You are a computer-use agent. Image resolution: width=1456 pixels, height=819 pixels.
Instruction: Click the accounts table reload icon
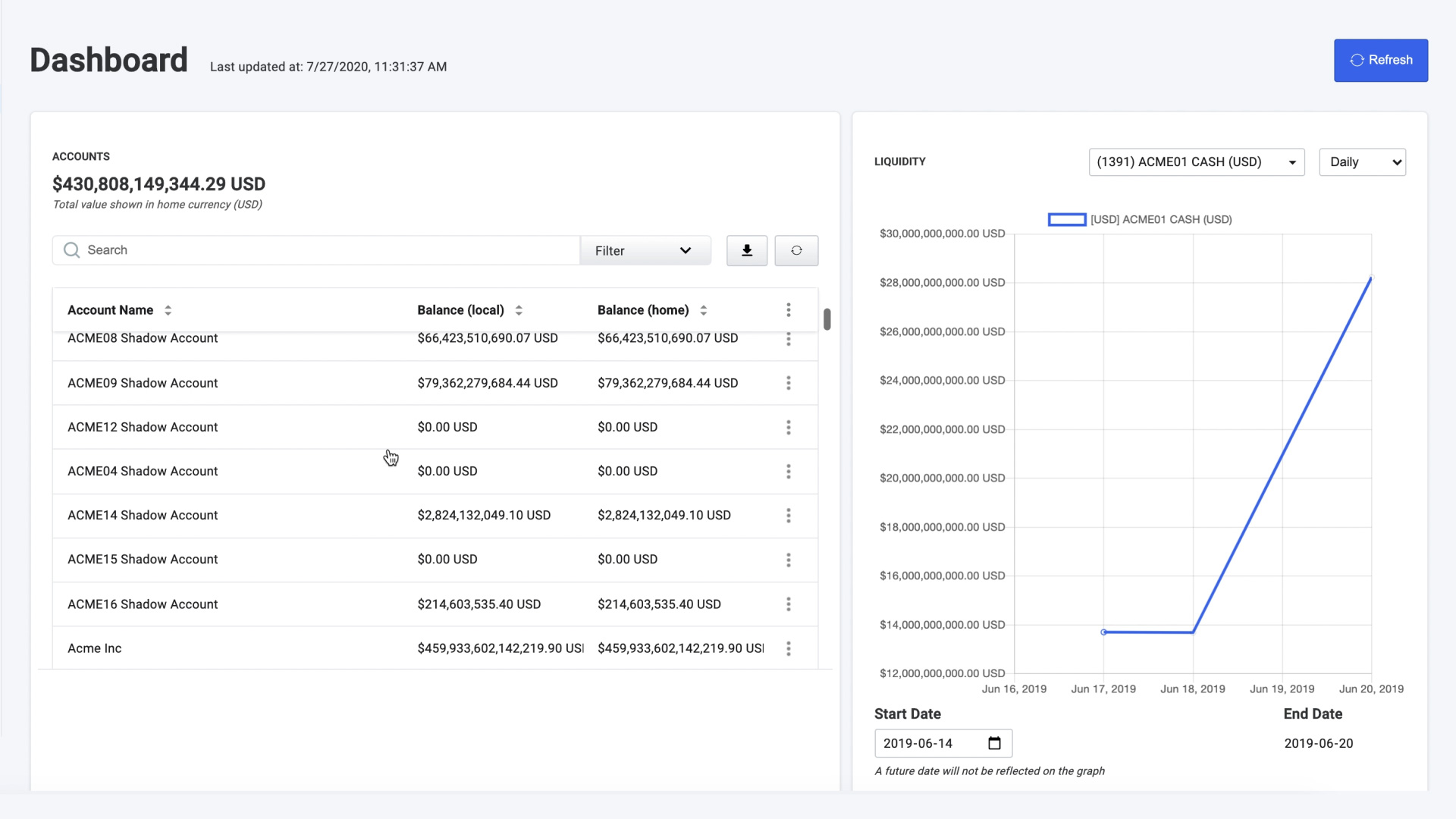tap(795, 250)
